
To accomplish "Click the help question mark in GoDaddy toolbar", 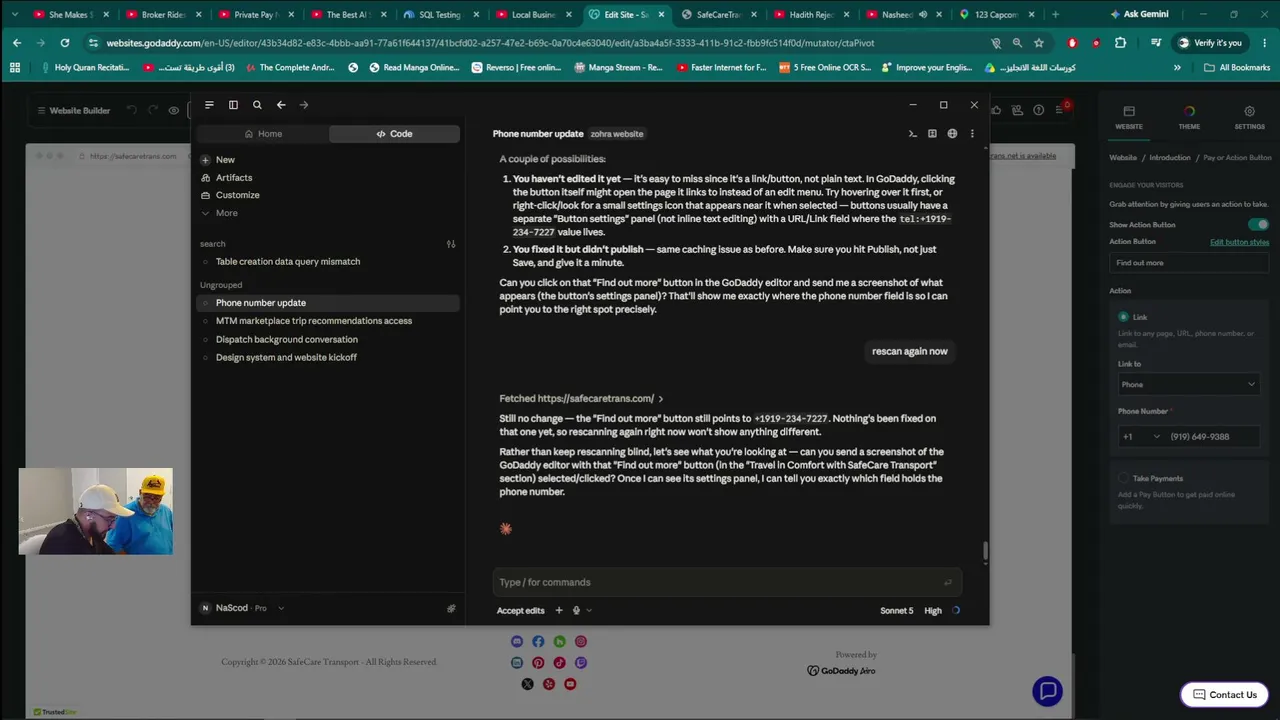I will [1039, 110].
